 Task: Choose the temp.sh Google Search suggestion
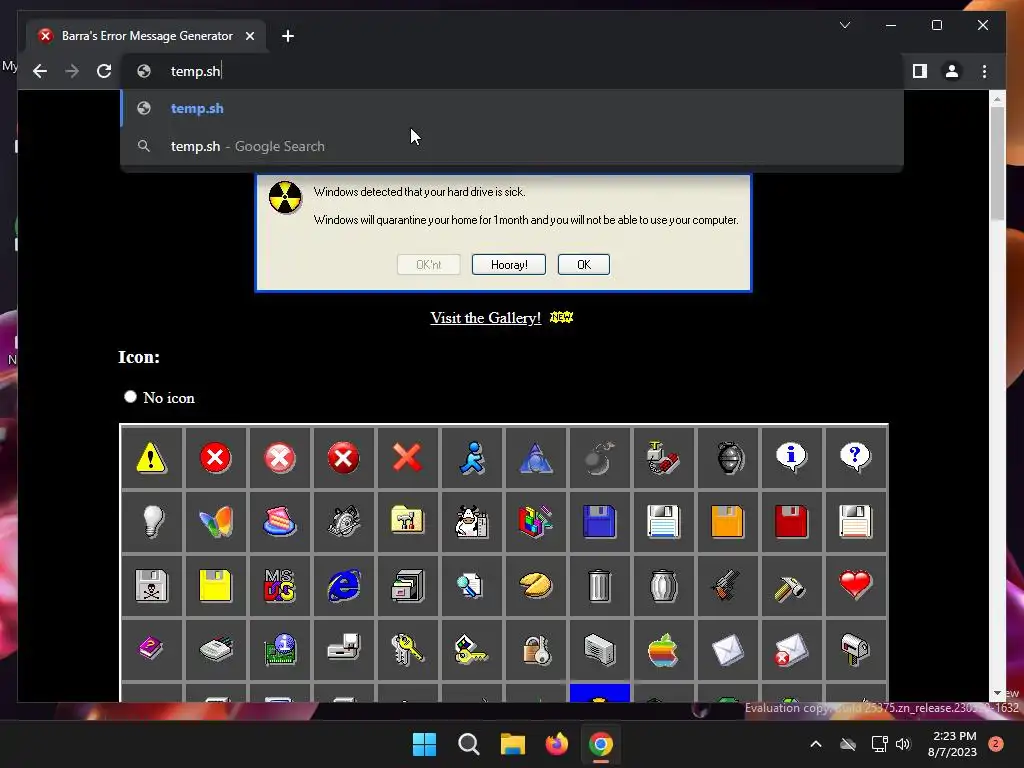pyautogui.click(x=512, y=146)
